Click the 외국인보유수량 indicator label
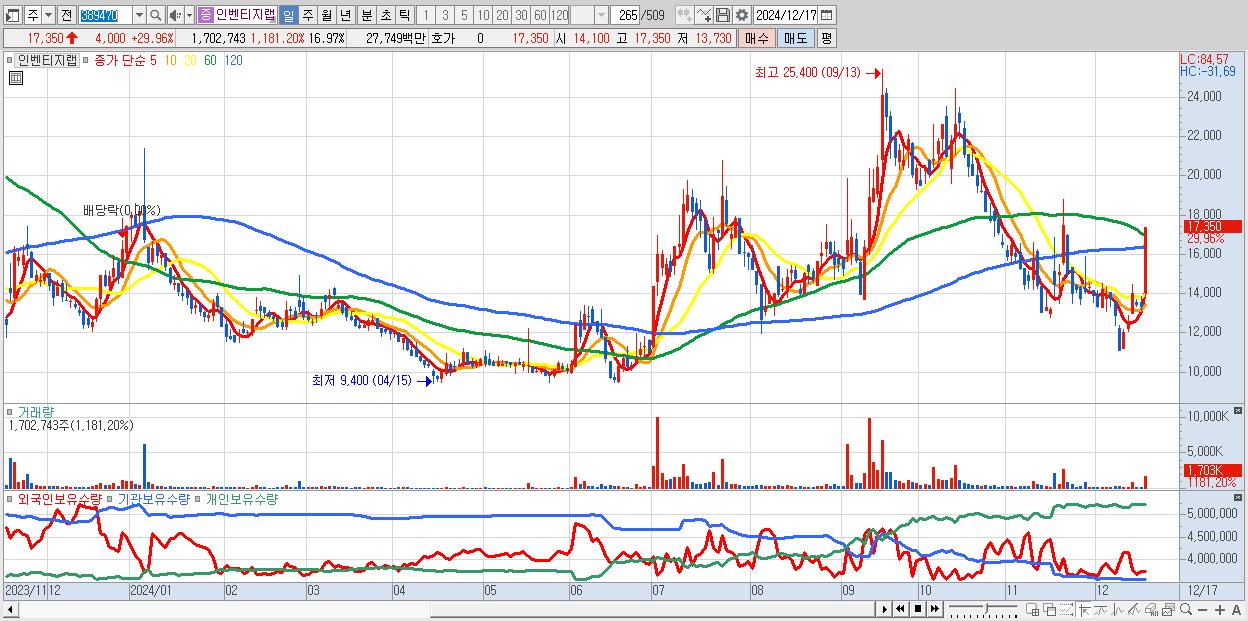 59,498
